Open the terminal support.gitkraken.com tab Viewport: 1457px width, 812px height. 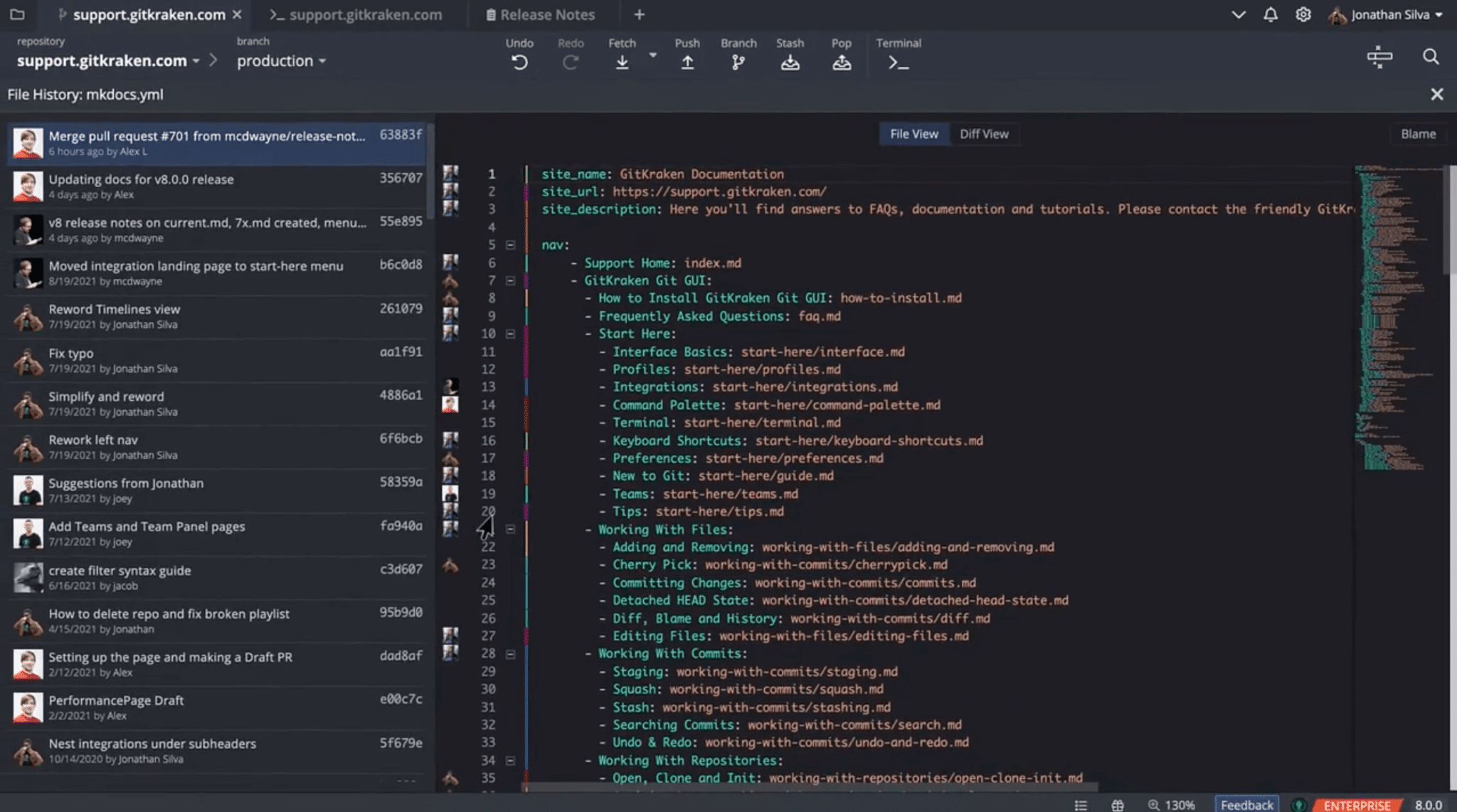coord(357,14)
